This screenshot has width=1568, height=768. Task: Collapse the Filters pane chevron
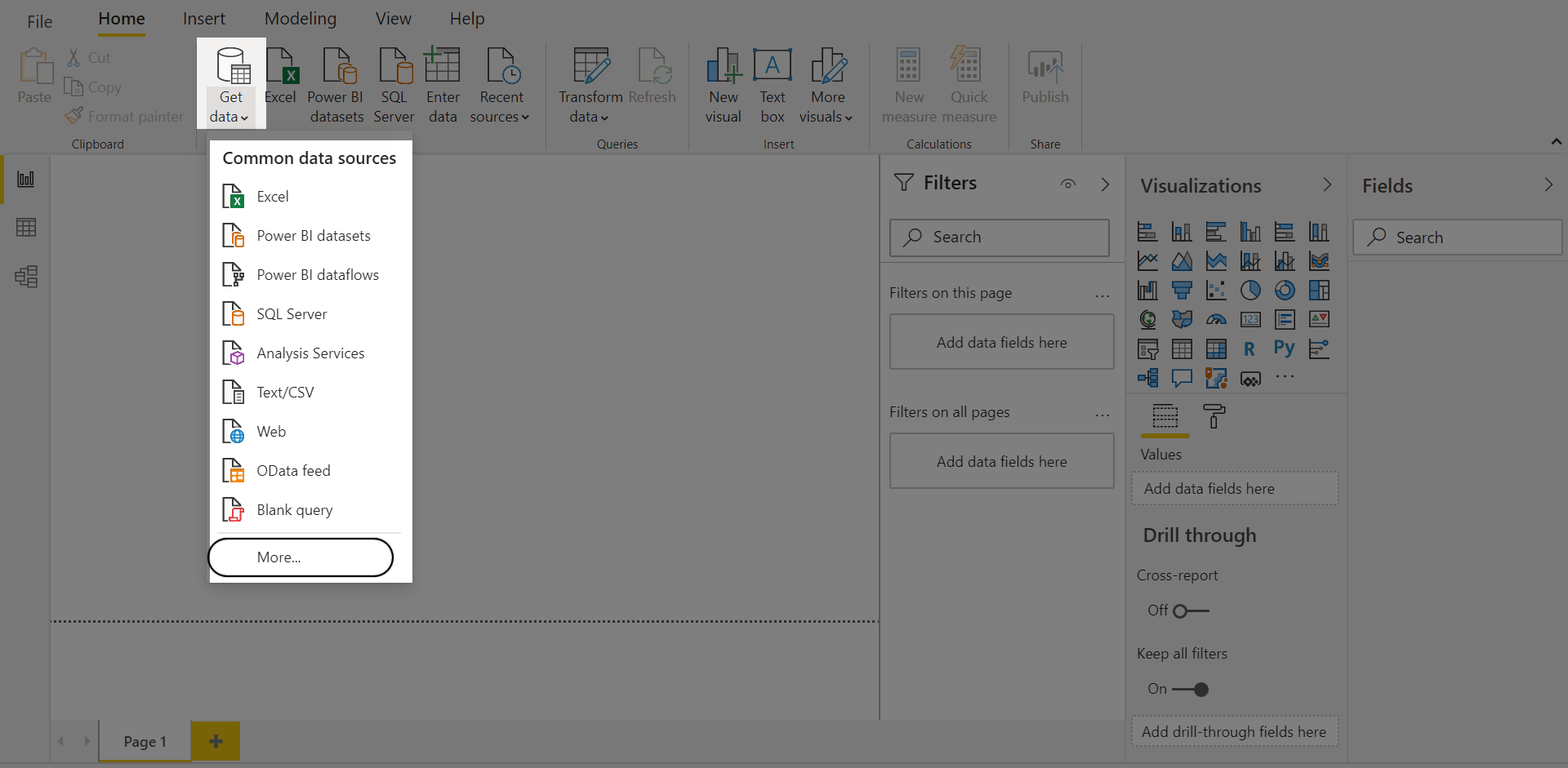pyautogui.click(x=1105, y=184)
